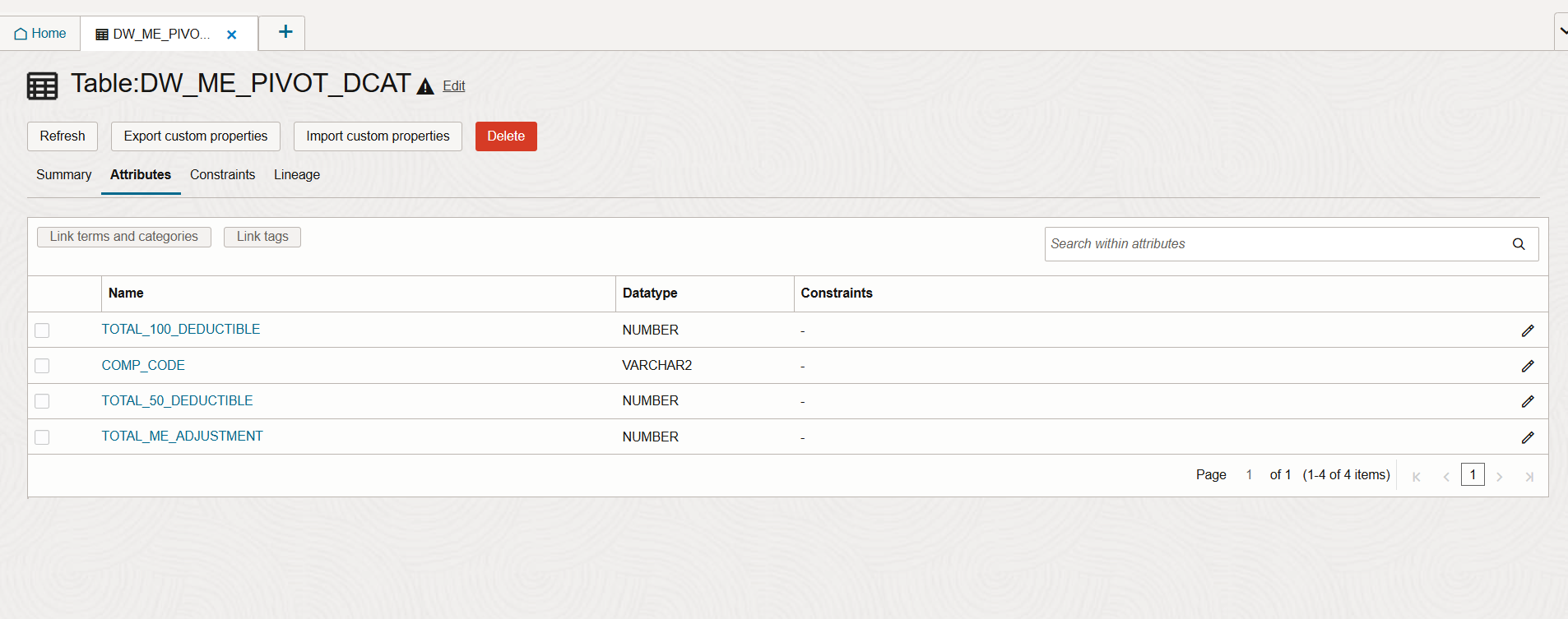1568x619 pixels.
Task: Select the COMP_CODE row checkbox
Action: coord(42,366)
